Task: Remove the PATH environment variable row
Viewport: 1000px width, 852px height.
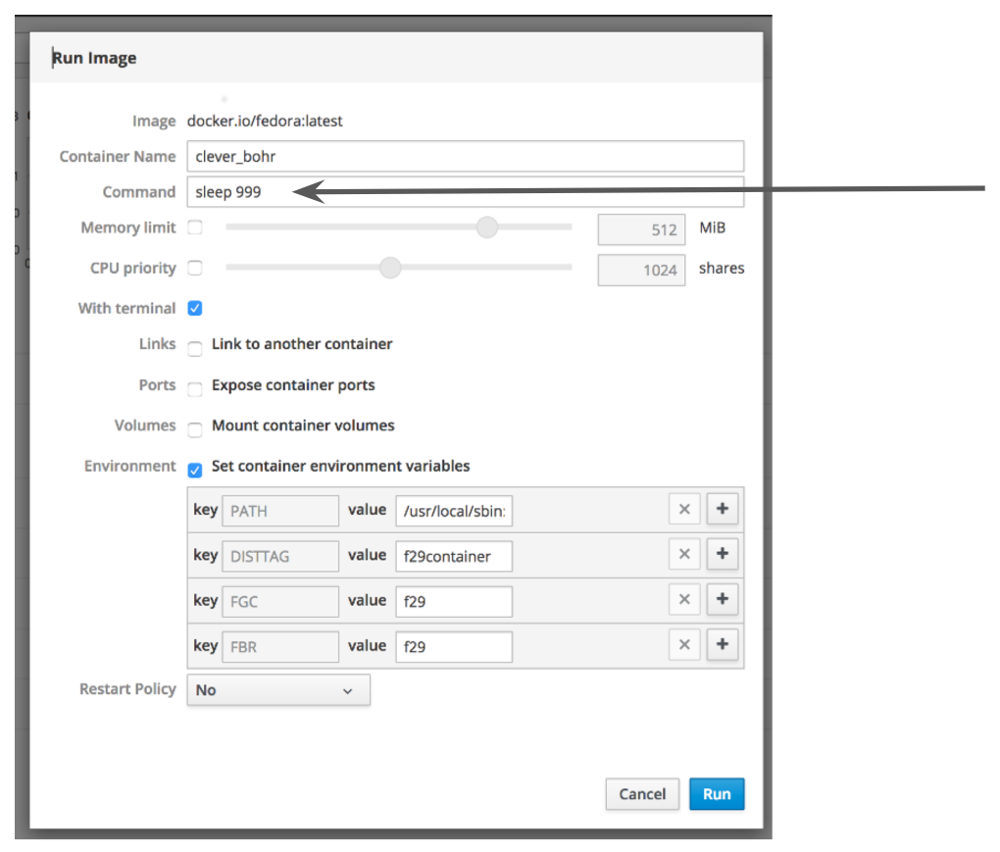Action: 684,509
